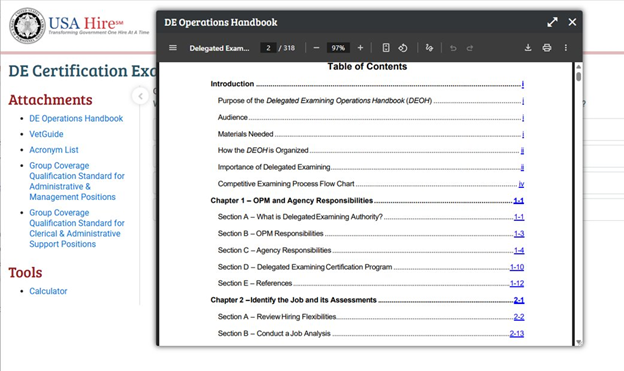624x371 pixels.
Task: Open the Acronym List attachment
Action: point(54,150)
